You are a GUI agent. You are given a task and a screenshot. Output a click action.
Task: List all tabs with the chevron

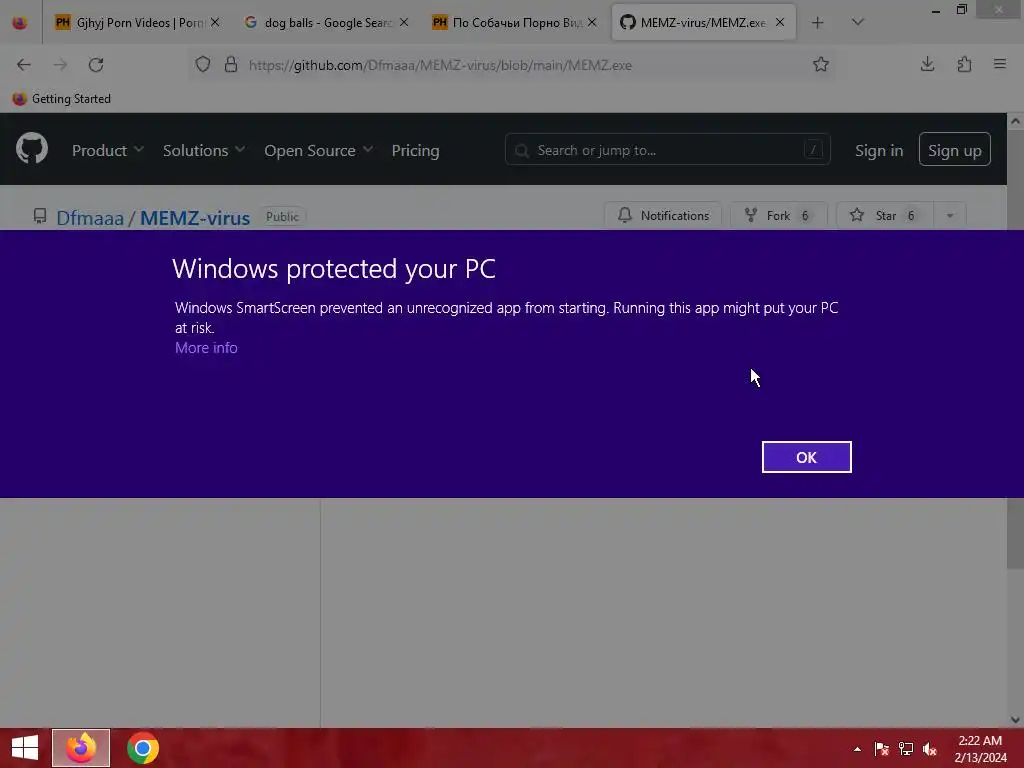point(858,22)
